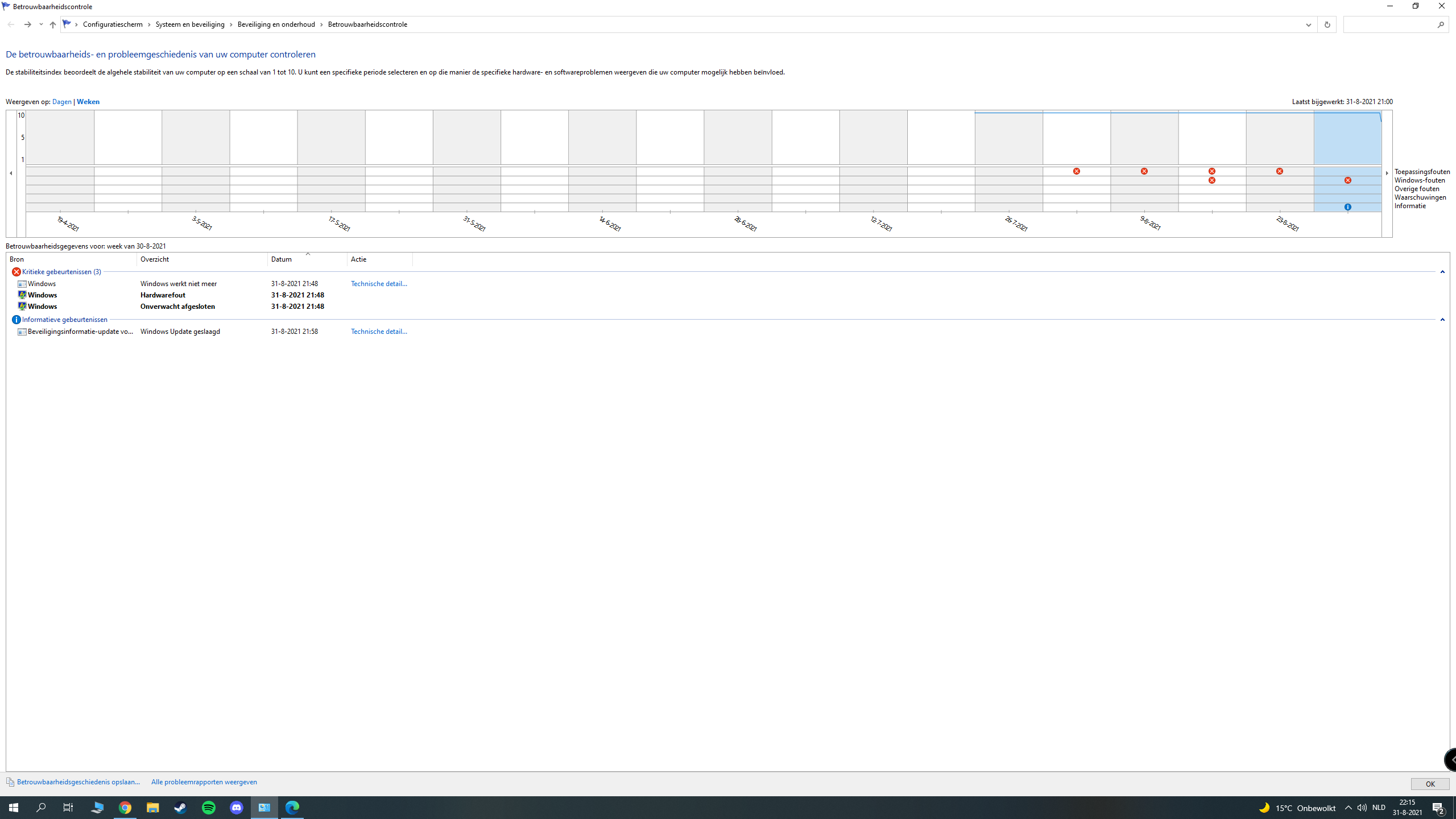Switch the view to Dagen
Screen dimensions: 1456x819
point(62,102)
